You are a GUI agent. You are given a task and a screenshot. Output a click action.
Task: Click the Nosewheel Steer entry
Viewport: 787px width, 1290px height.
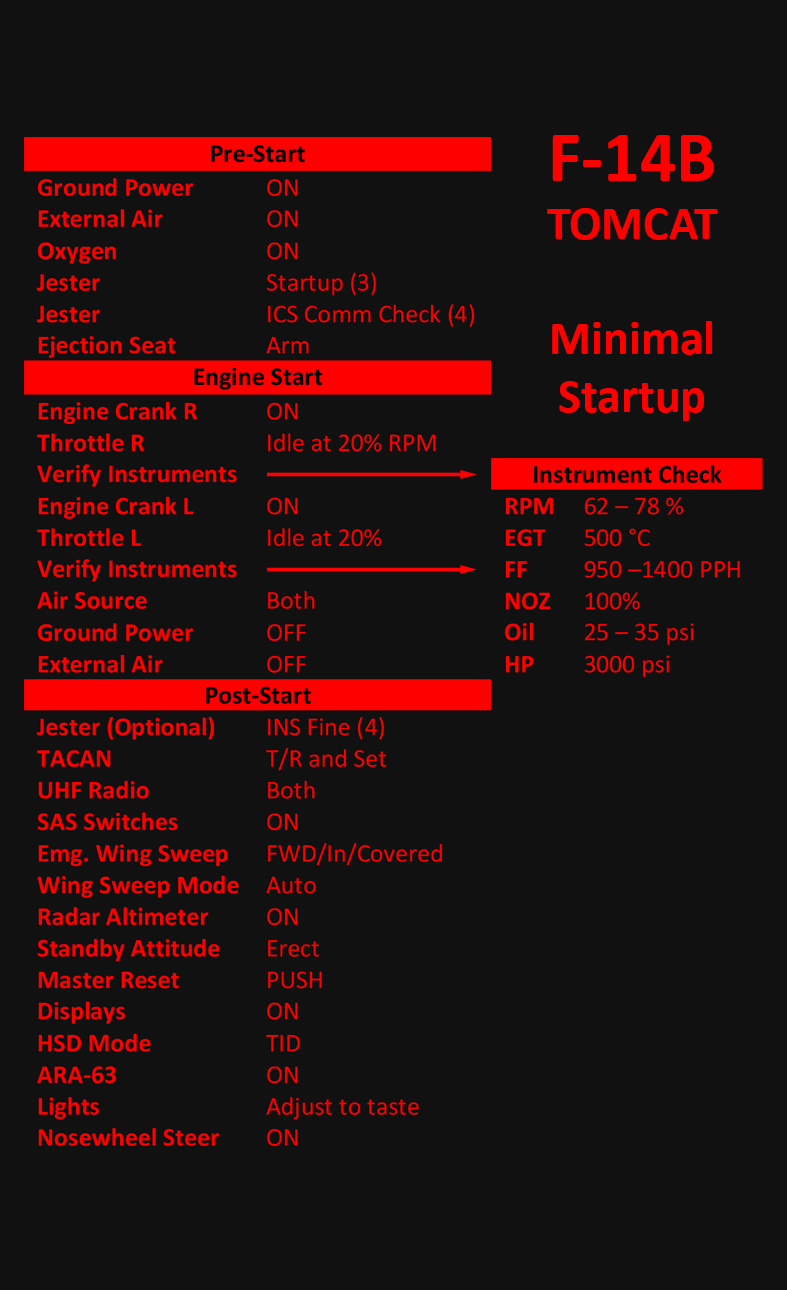click(x=128, y=1138)
